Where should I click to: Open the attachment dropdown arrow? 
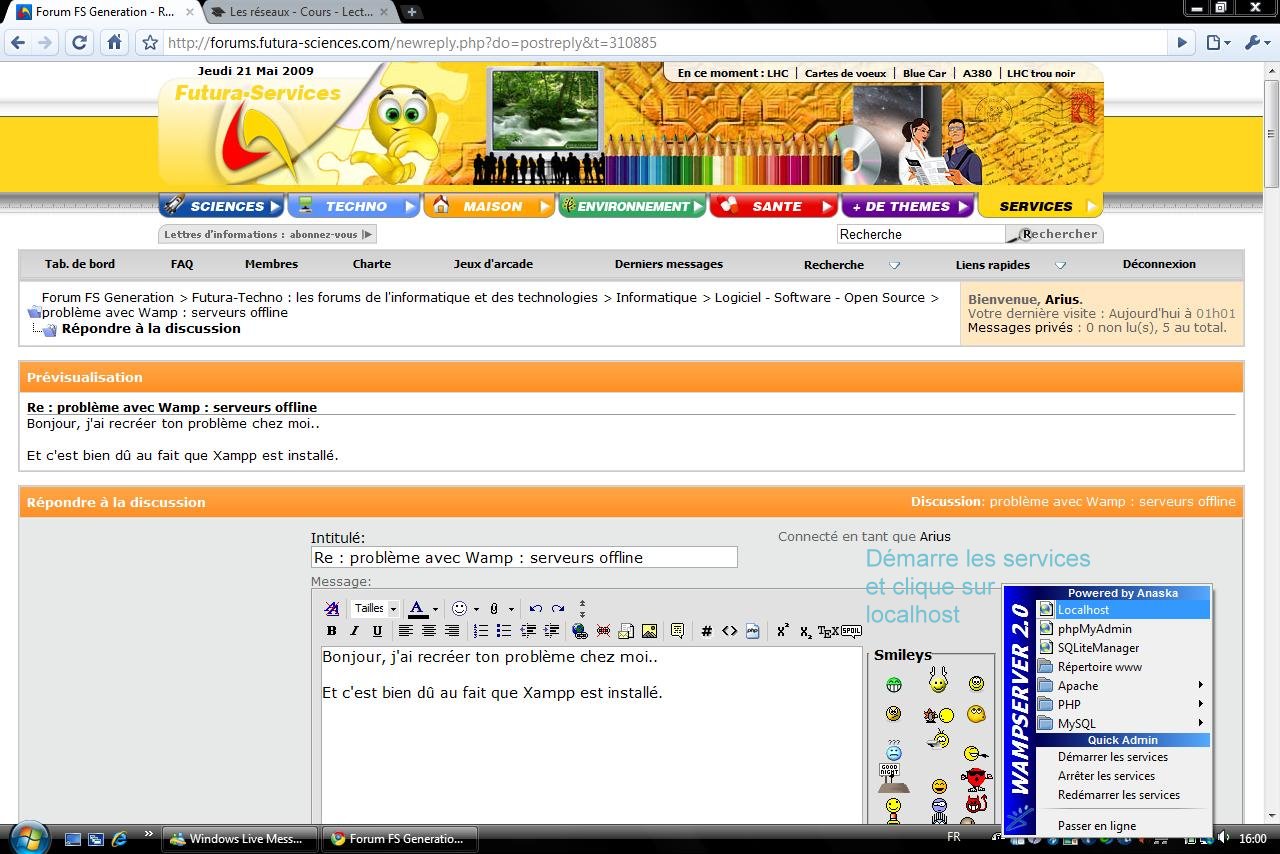(x=511, y=609)
